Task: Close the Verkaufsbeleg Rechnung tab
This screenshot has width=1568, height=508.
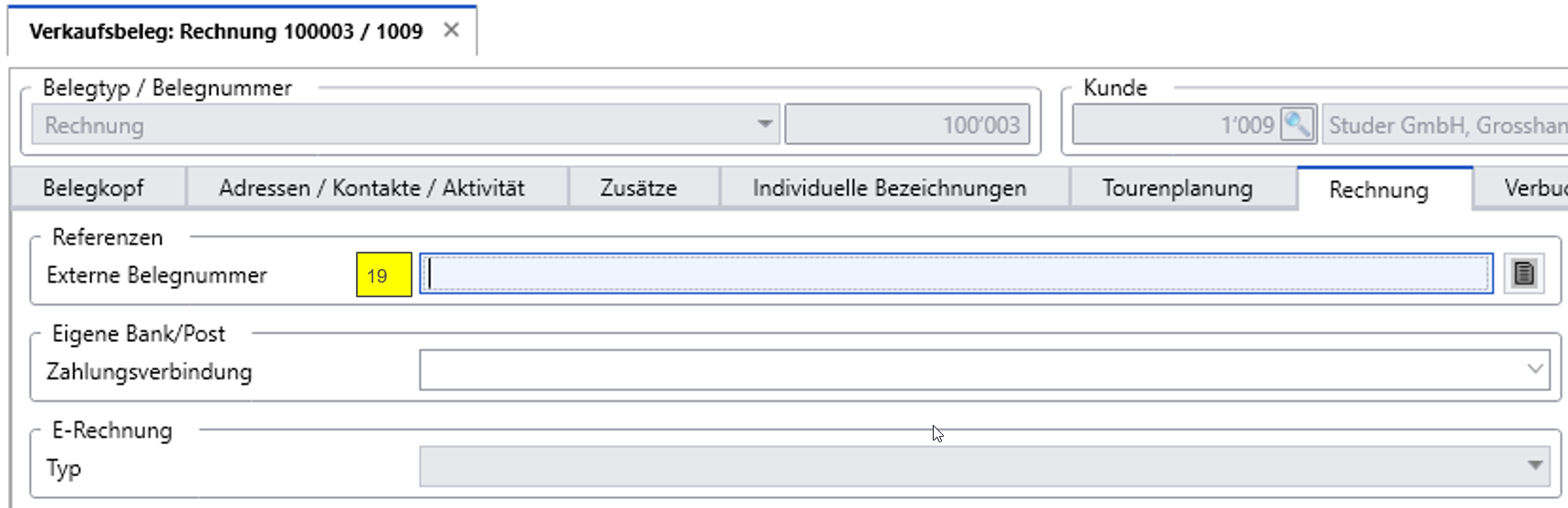Action: [451, 30]
